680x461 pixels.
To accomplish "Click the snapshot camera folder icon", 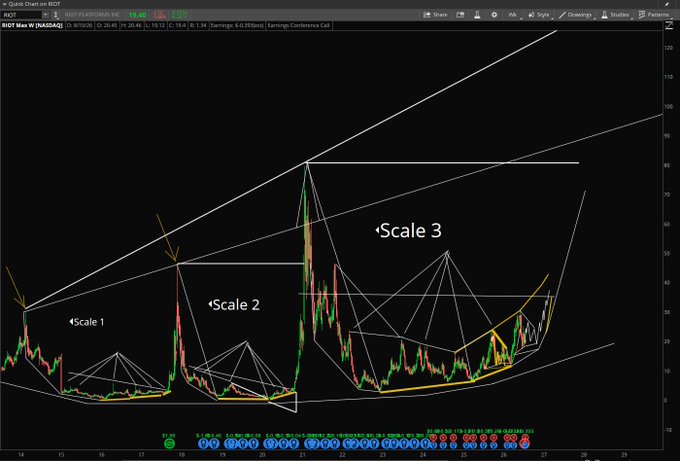I will pos(460,15).
